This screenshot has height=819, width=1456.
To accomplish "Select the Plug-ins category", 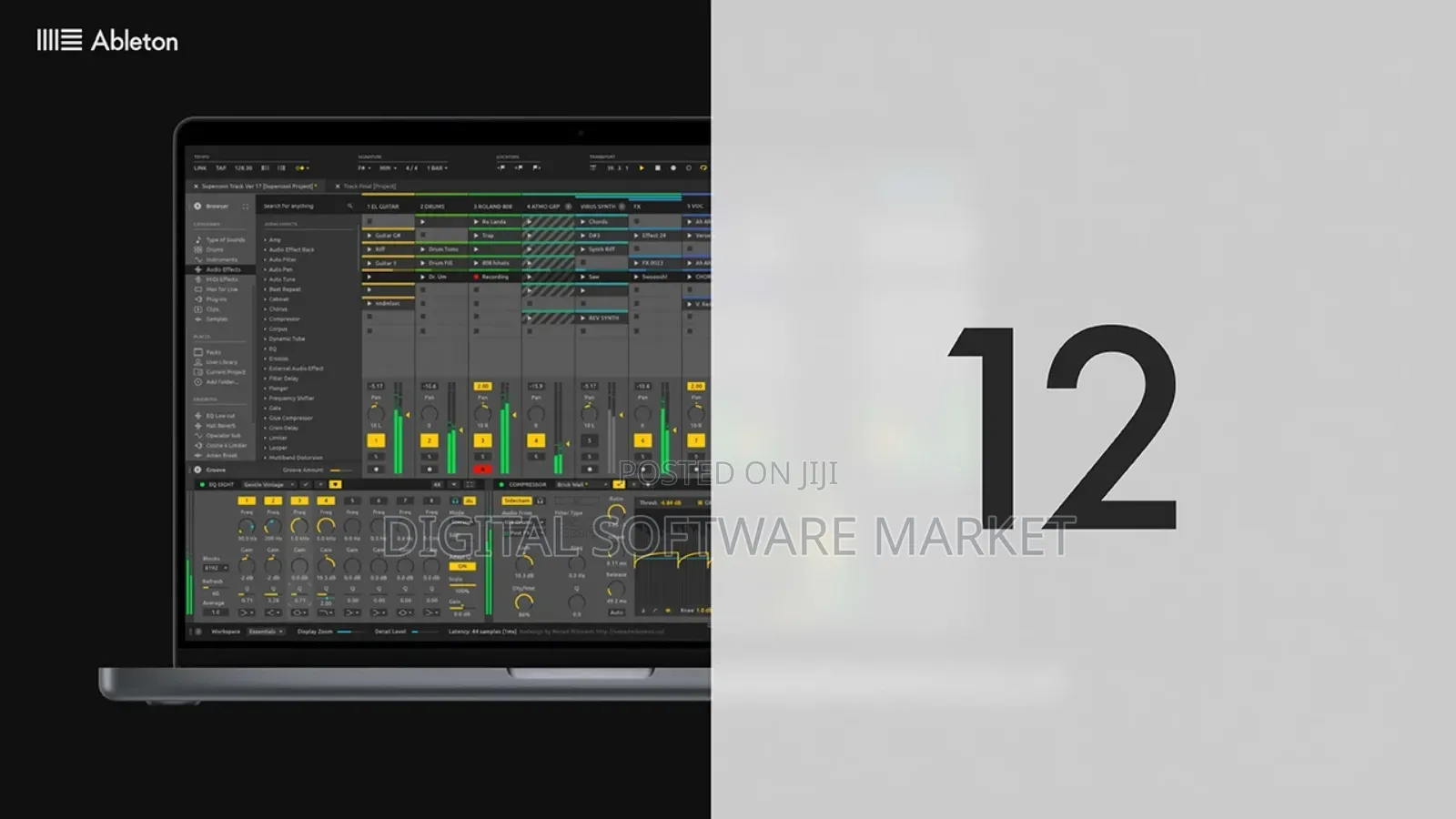I will 212,299.
